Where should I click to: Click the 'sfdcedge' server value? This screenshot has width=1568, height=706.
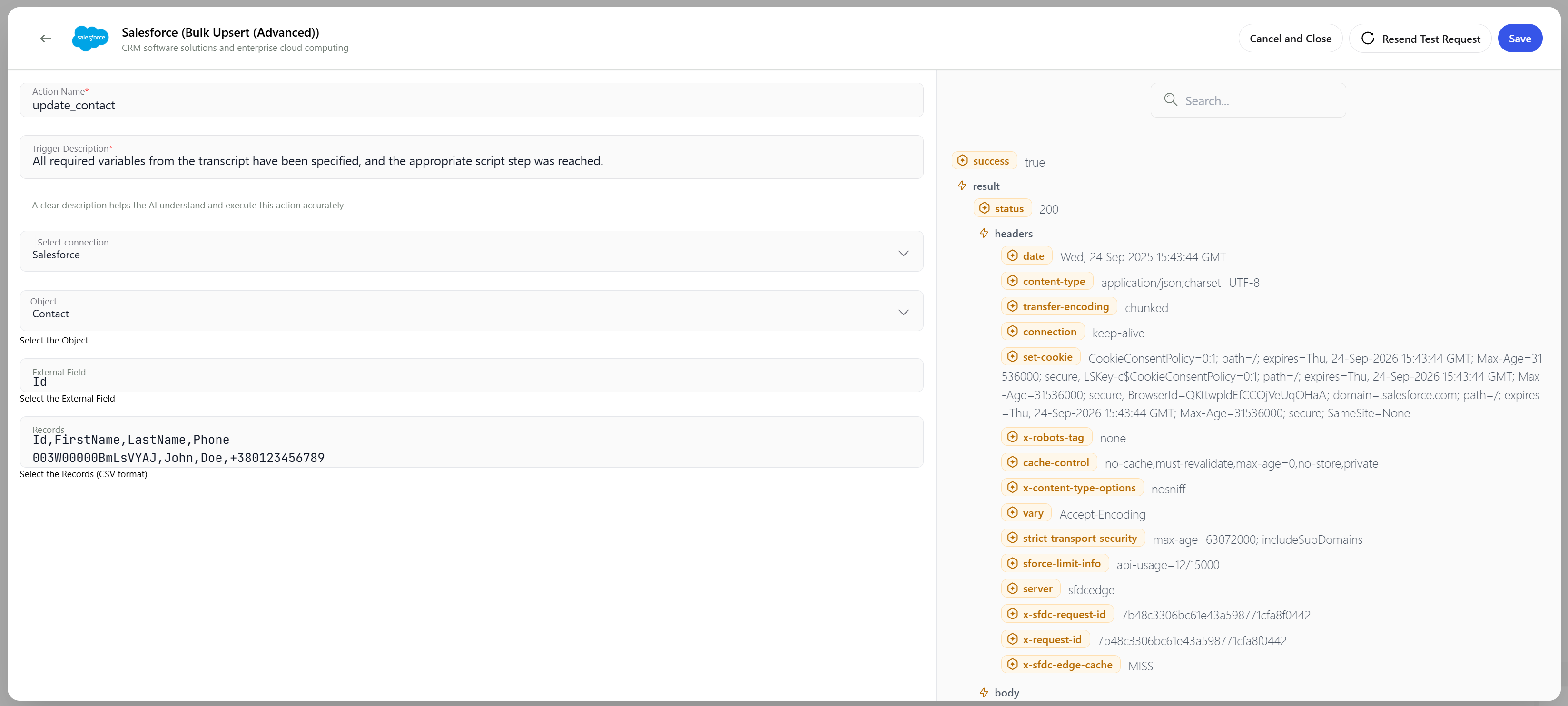(1091, 590)
